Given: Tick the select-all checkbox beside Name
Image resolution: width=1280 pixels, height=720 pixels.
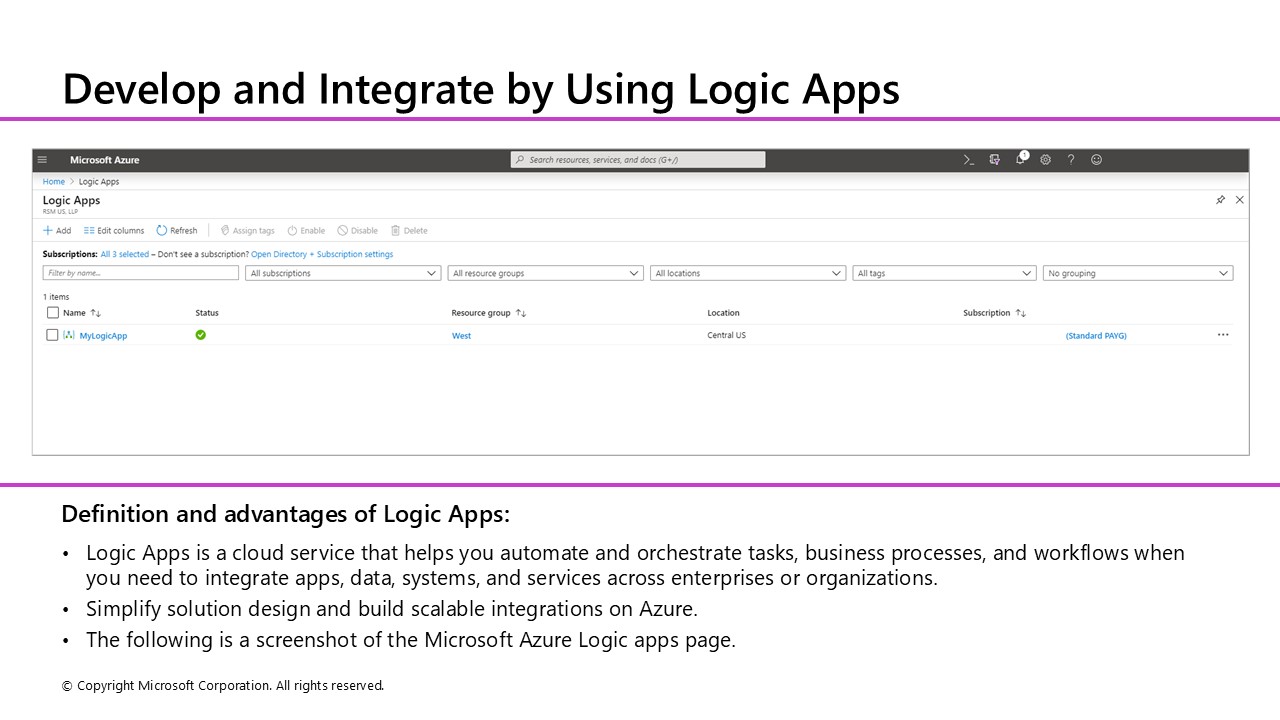Looking at the screenshot, I should [53, 313].
